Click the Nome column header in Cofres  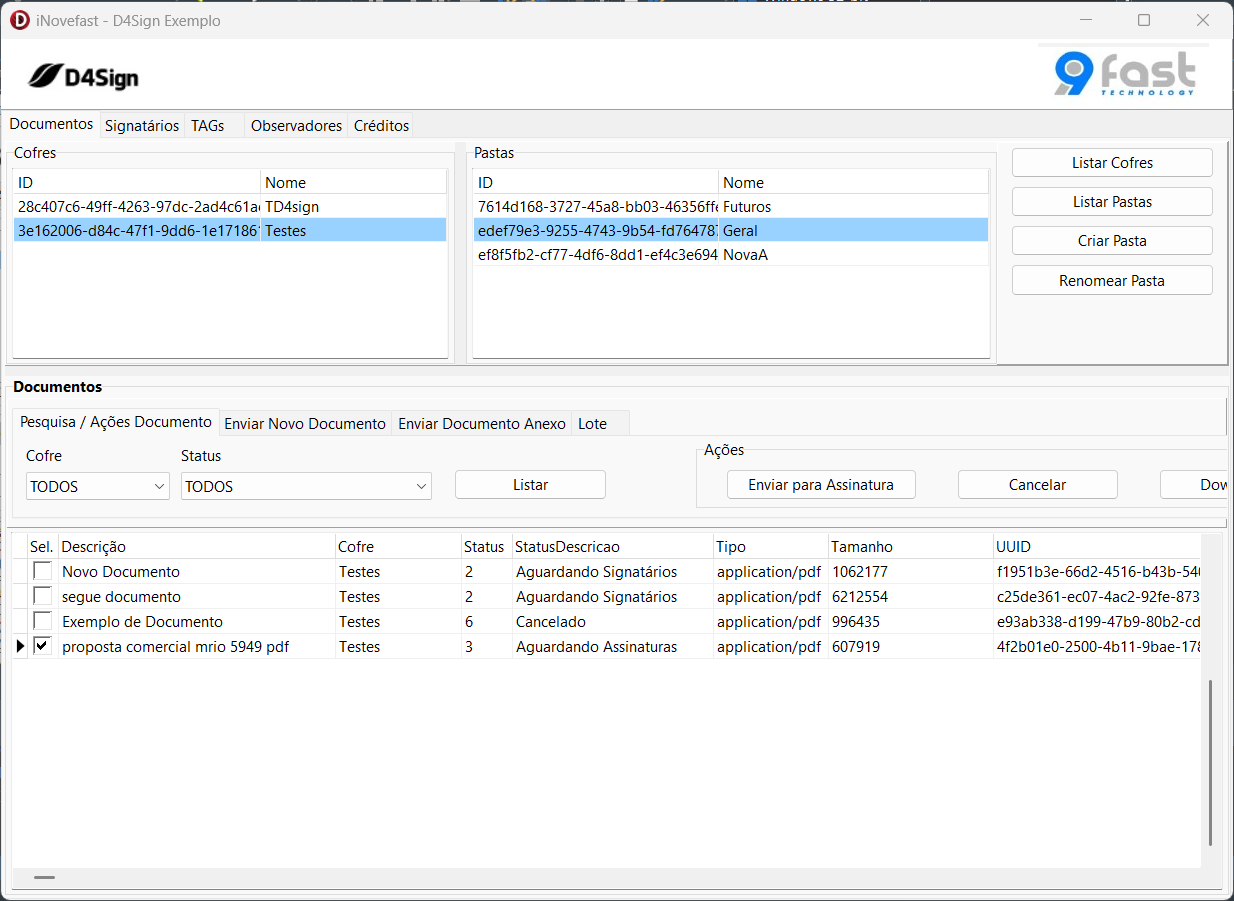point(354,182)
